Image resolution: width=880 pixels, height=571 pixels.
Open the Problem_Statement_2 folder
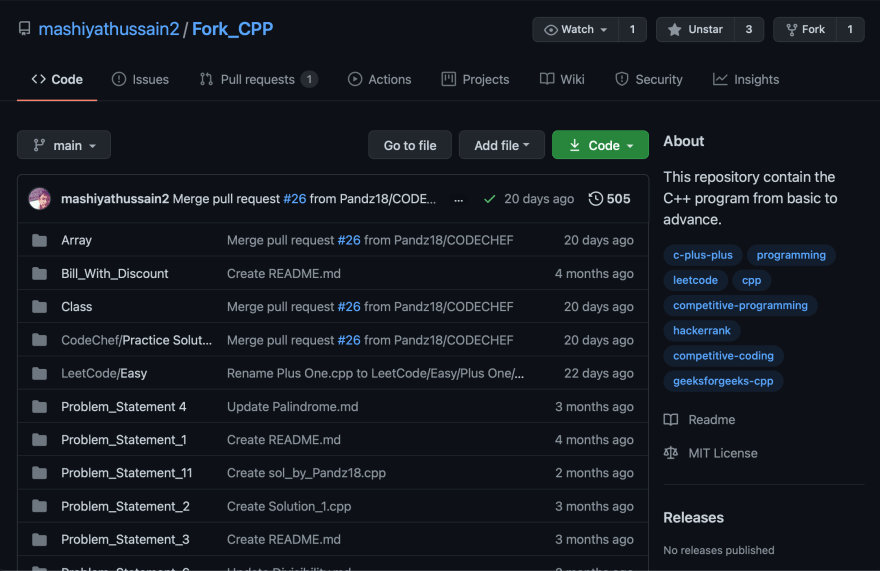point(125,506)
